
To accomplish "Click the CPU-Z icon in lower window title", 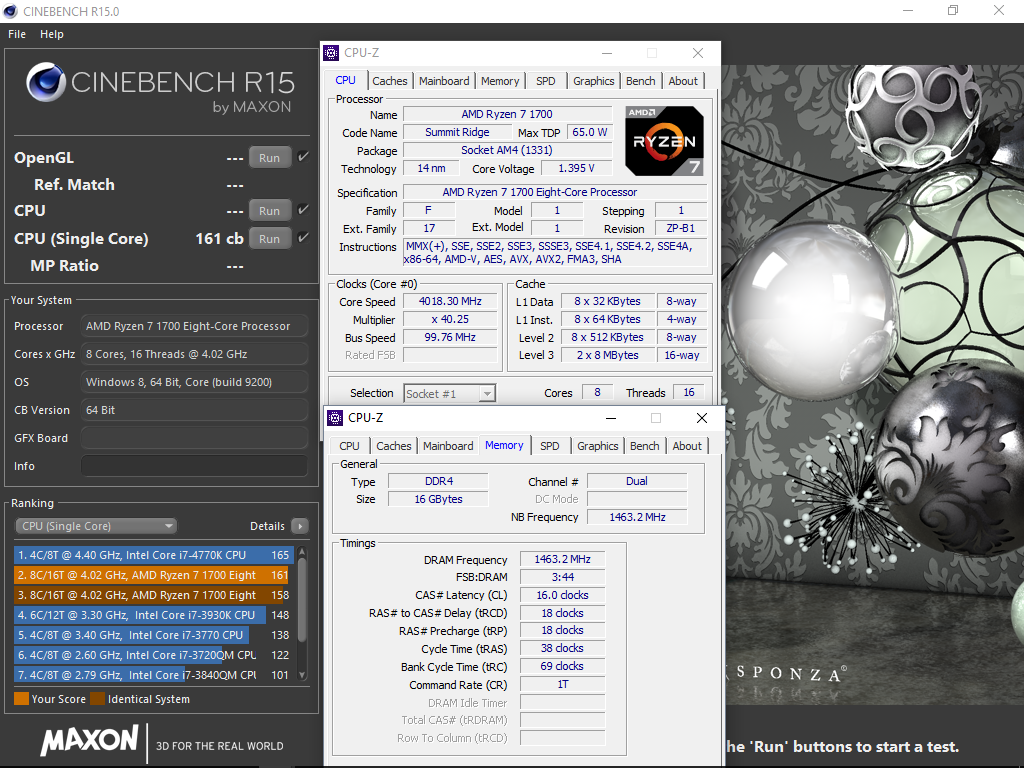I will [335, 418].
